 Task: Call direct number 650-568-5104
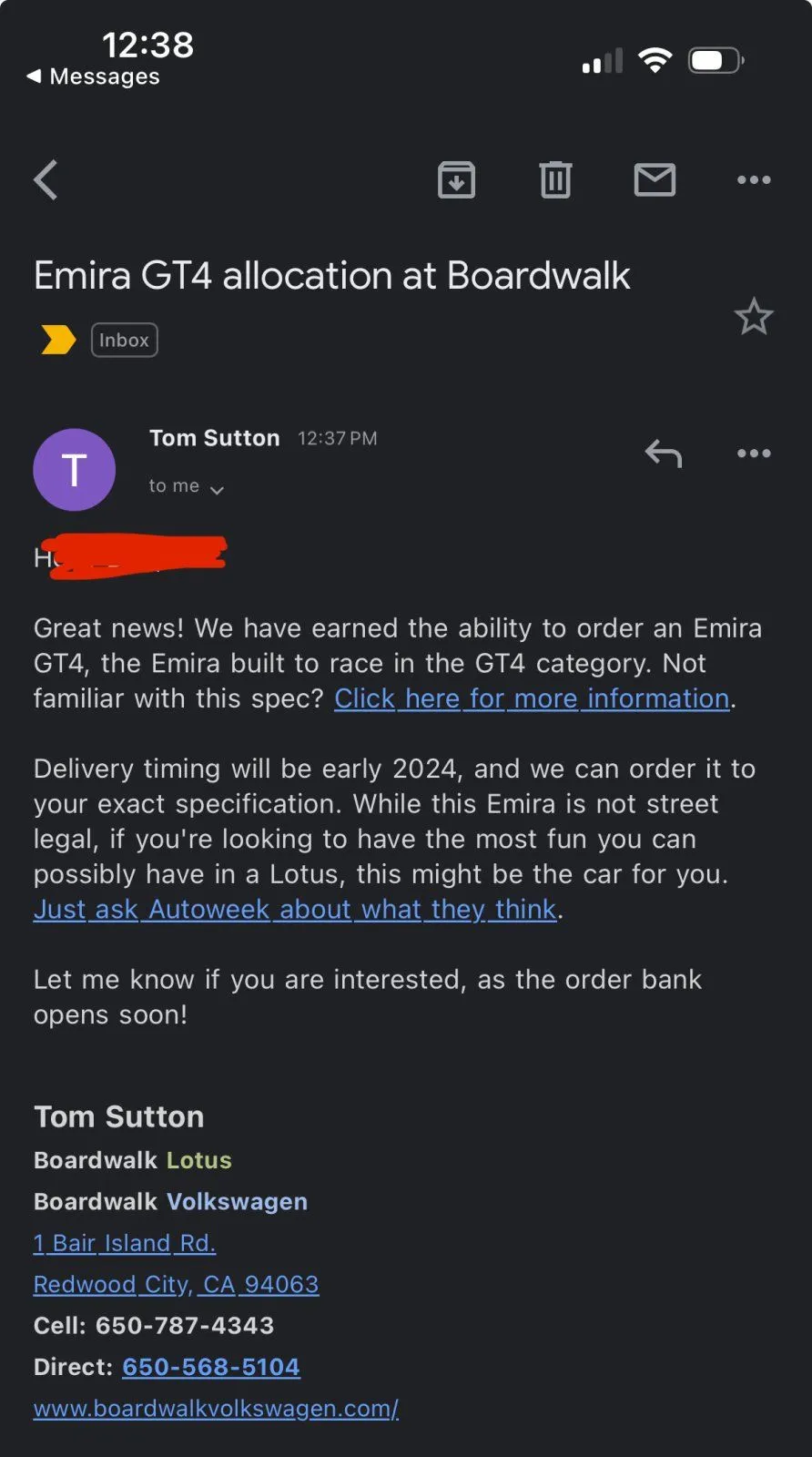pos(211,1367)
